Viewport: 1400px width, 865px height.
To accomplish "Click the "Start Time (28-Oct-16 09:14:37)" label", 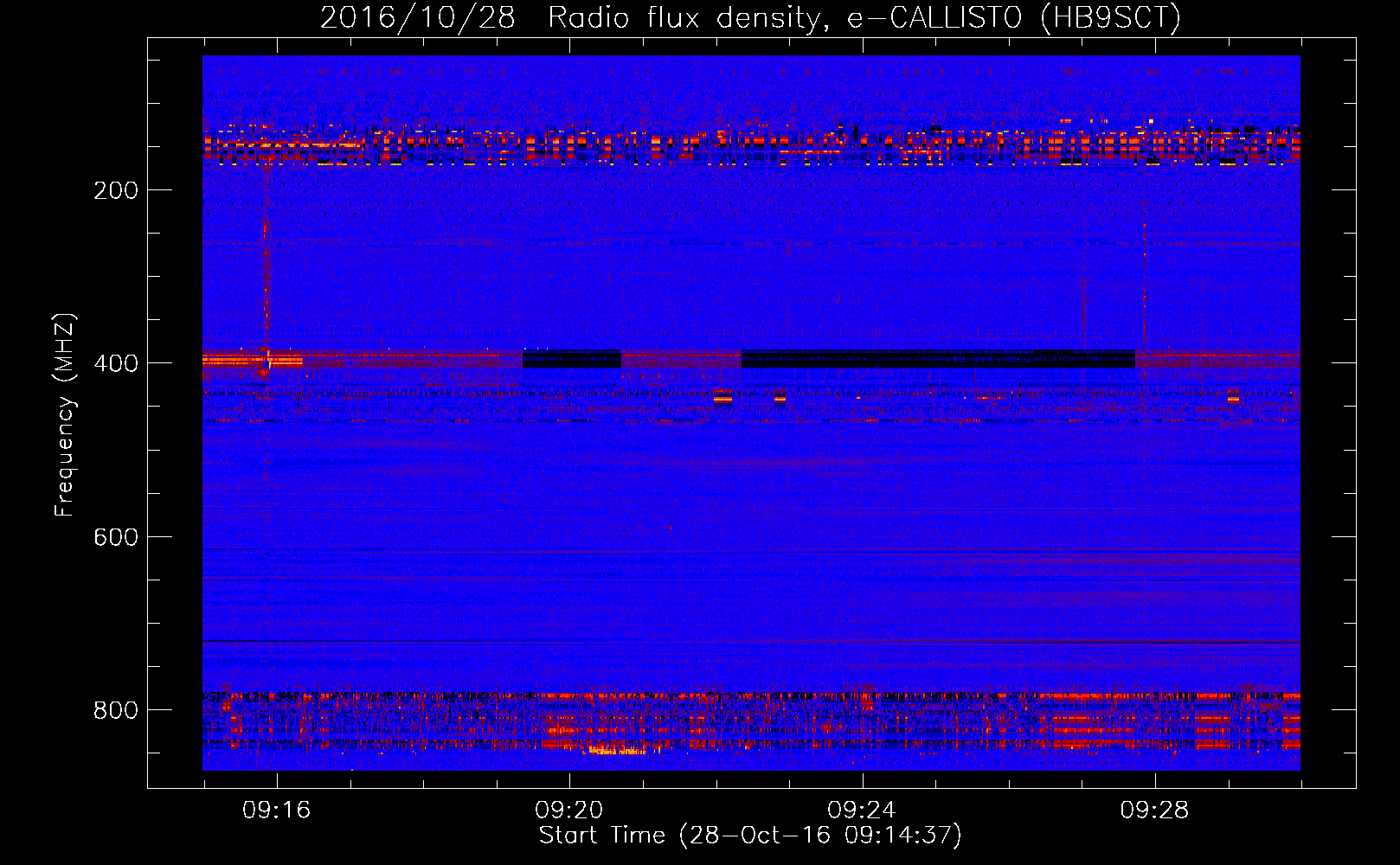I will pos(750,835).
